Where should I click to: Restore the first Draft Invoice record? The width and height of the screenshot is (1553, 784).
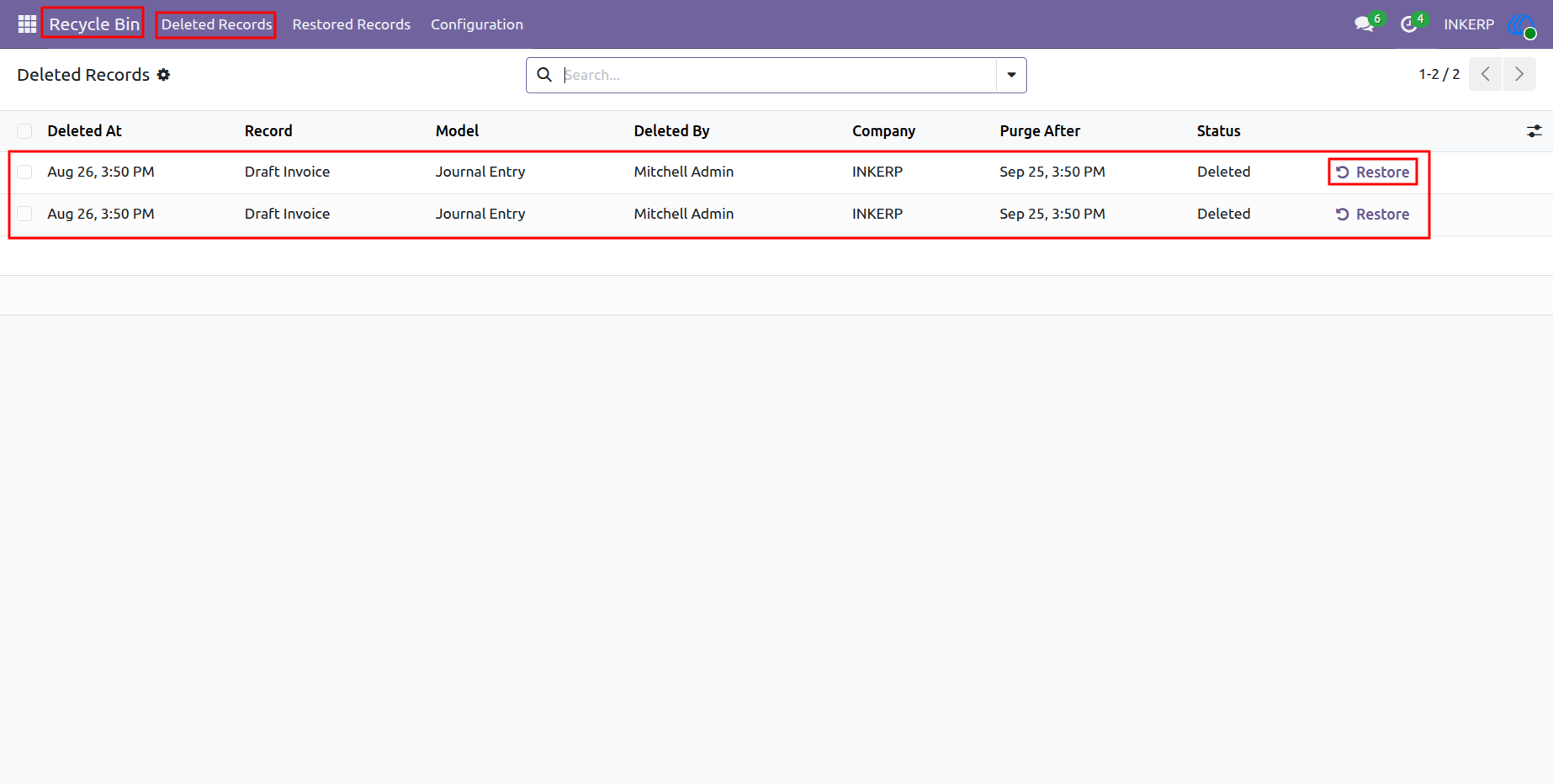[1372, 172]
